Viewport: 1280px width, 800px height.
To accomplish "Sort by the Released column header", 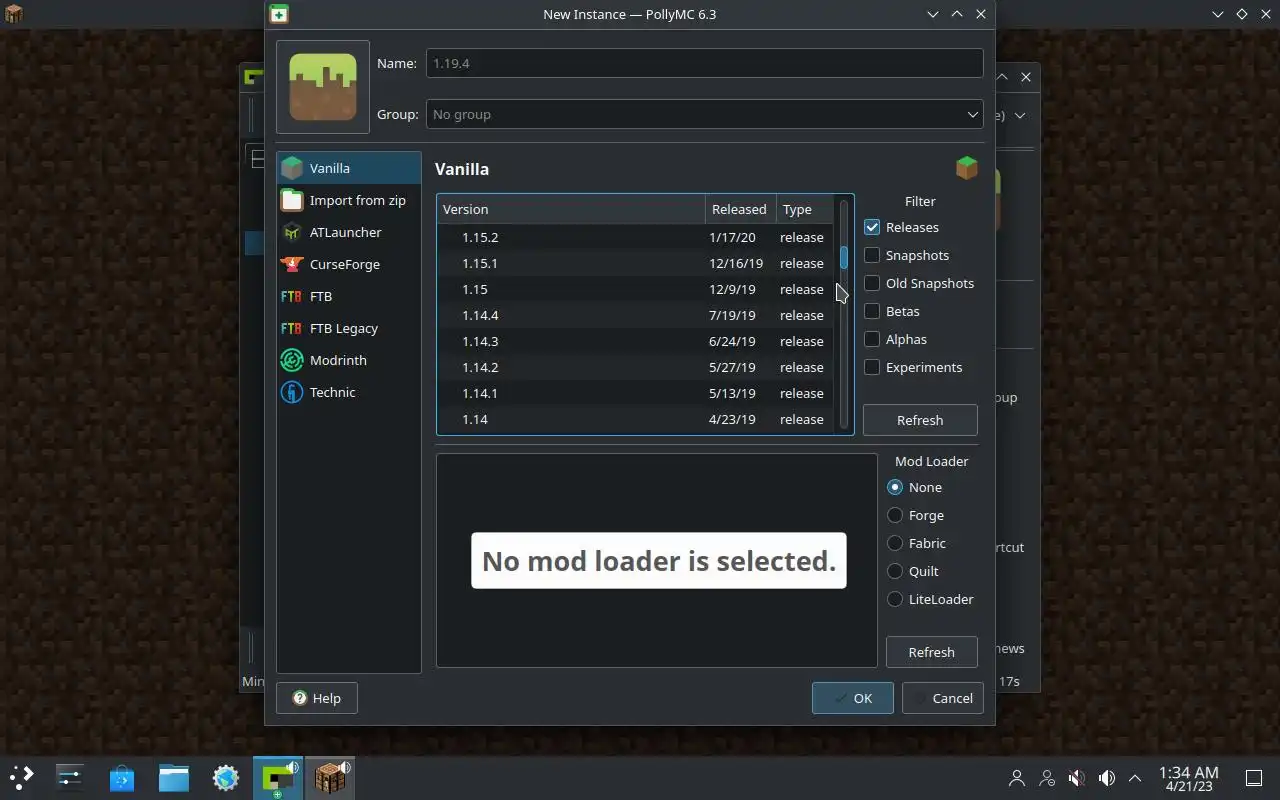I will (740, 209).
